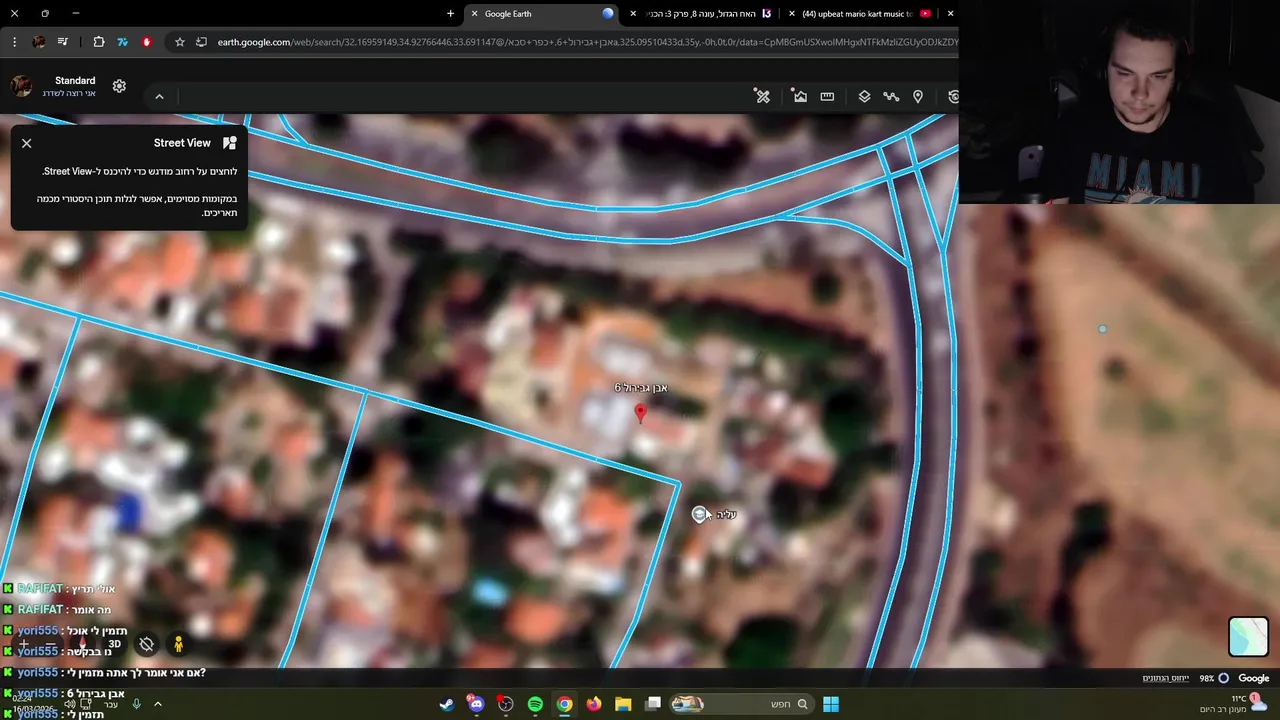The height and width of the screenshot is (720, 1280).
Task: Click the Standard account name label
Action: pyautogui.click(x=75, y=80)
